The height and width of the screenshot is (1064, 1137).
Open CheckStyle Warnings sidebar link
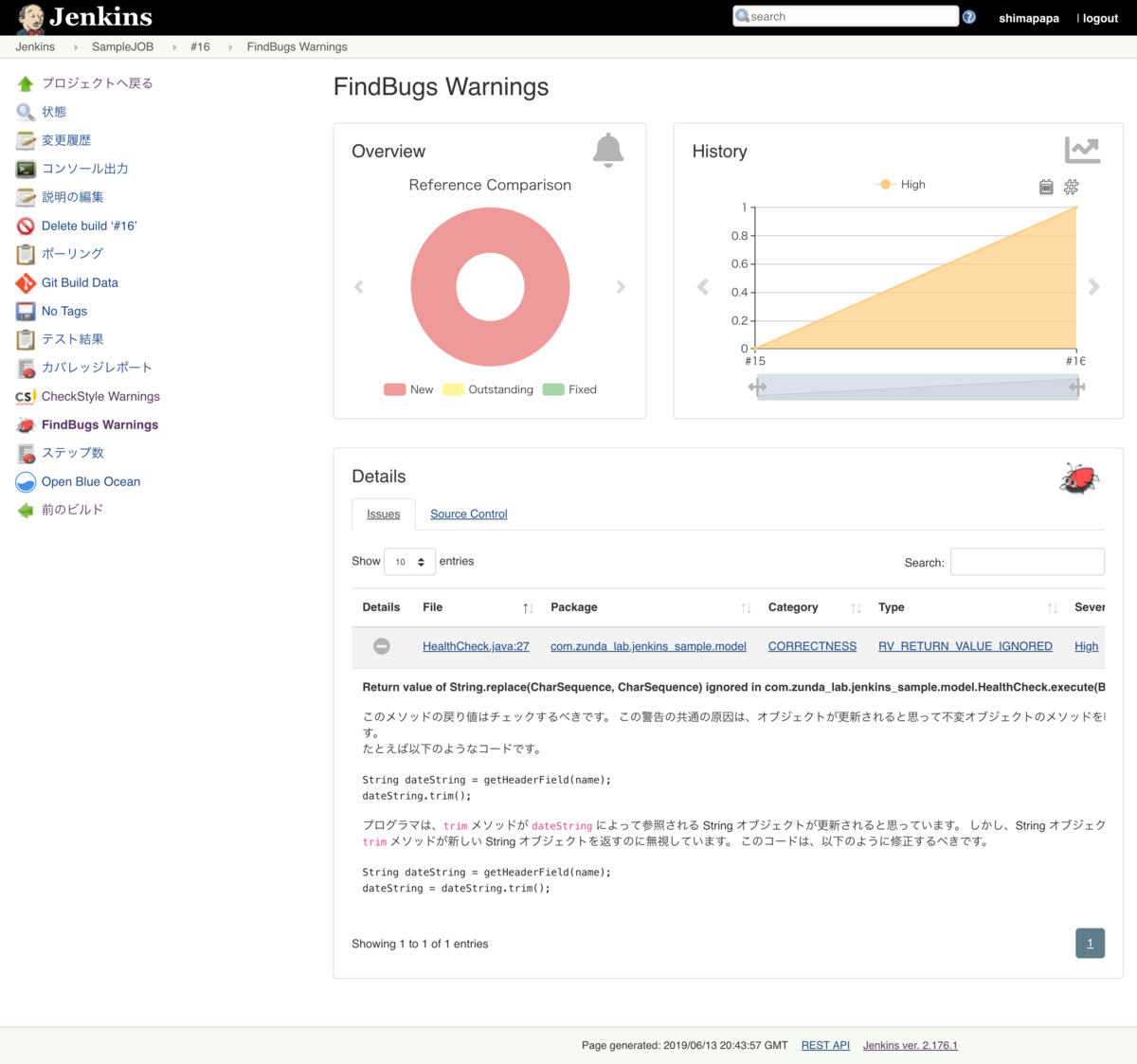click(100, 397)
